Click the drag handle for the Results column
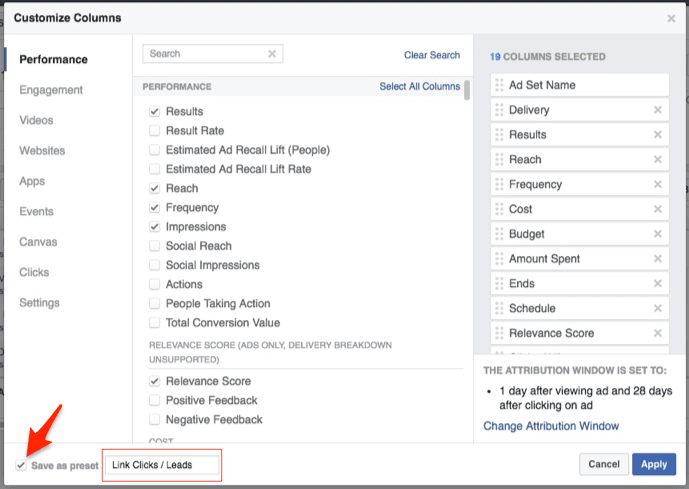 [499, 134]
